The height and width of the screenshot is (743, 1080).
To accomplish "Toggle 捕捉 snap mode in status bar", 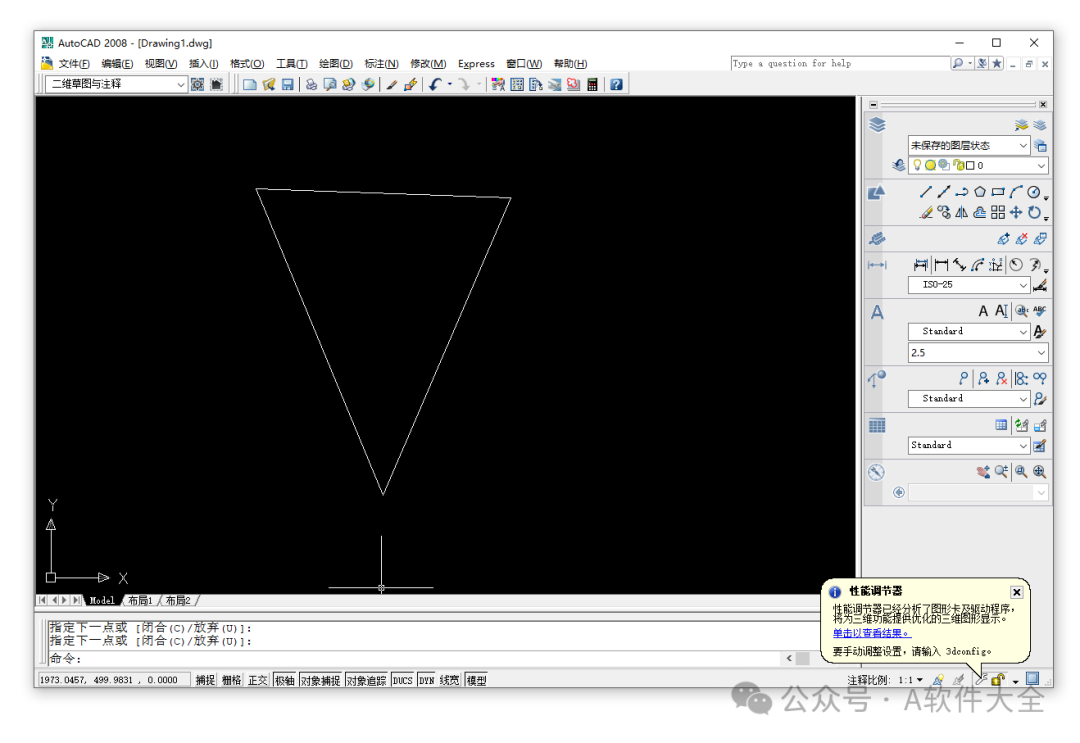I will point(205,680).
